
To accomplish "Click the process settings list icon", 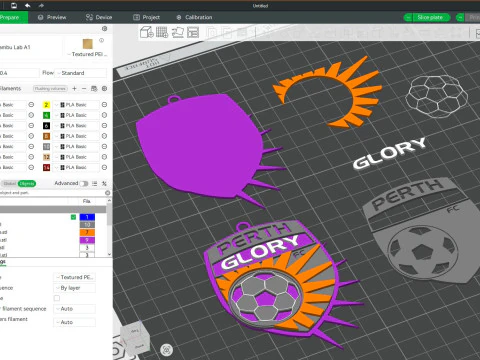I will tap(95, 183).
